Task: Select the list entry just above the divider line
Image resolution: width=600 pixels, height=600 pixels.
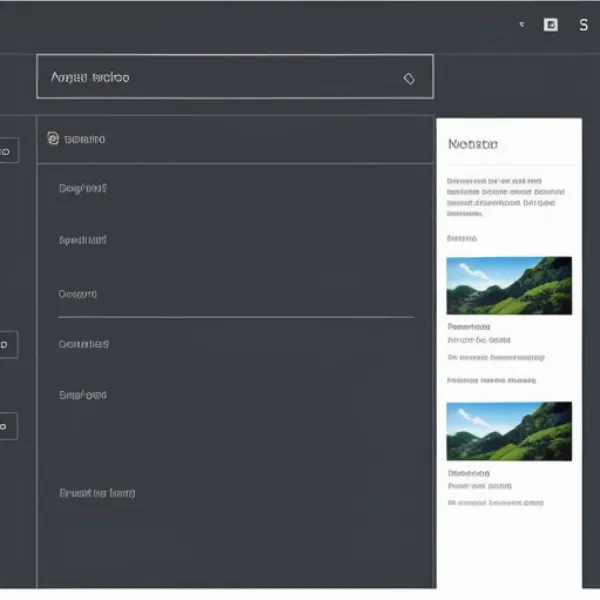Action: (x=78, y=294)
